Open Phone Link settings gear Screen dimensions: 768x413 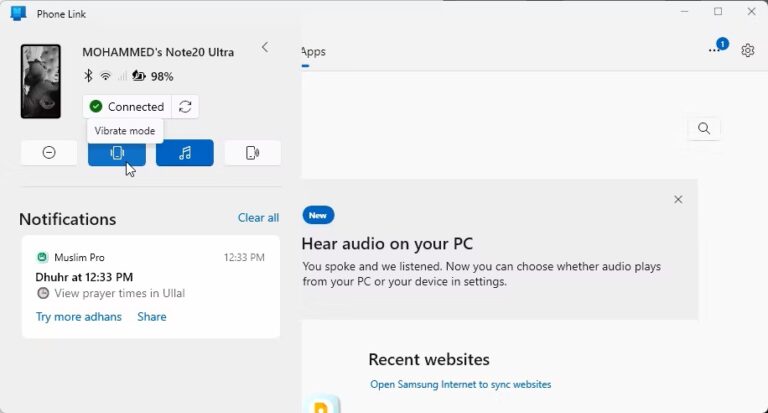747,50
